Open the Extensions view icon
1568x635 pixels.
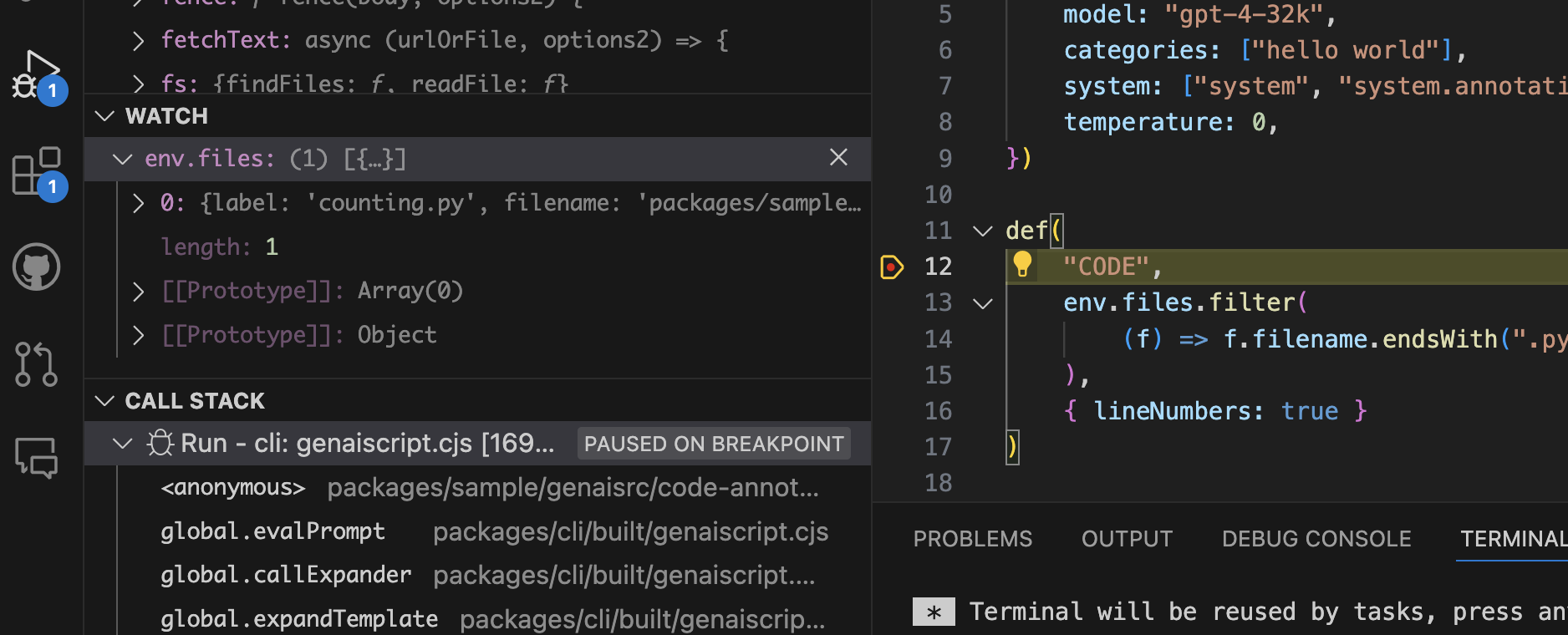37,171
